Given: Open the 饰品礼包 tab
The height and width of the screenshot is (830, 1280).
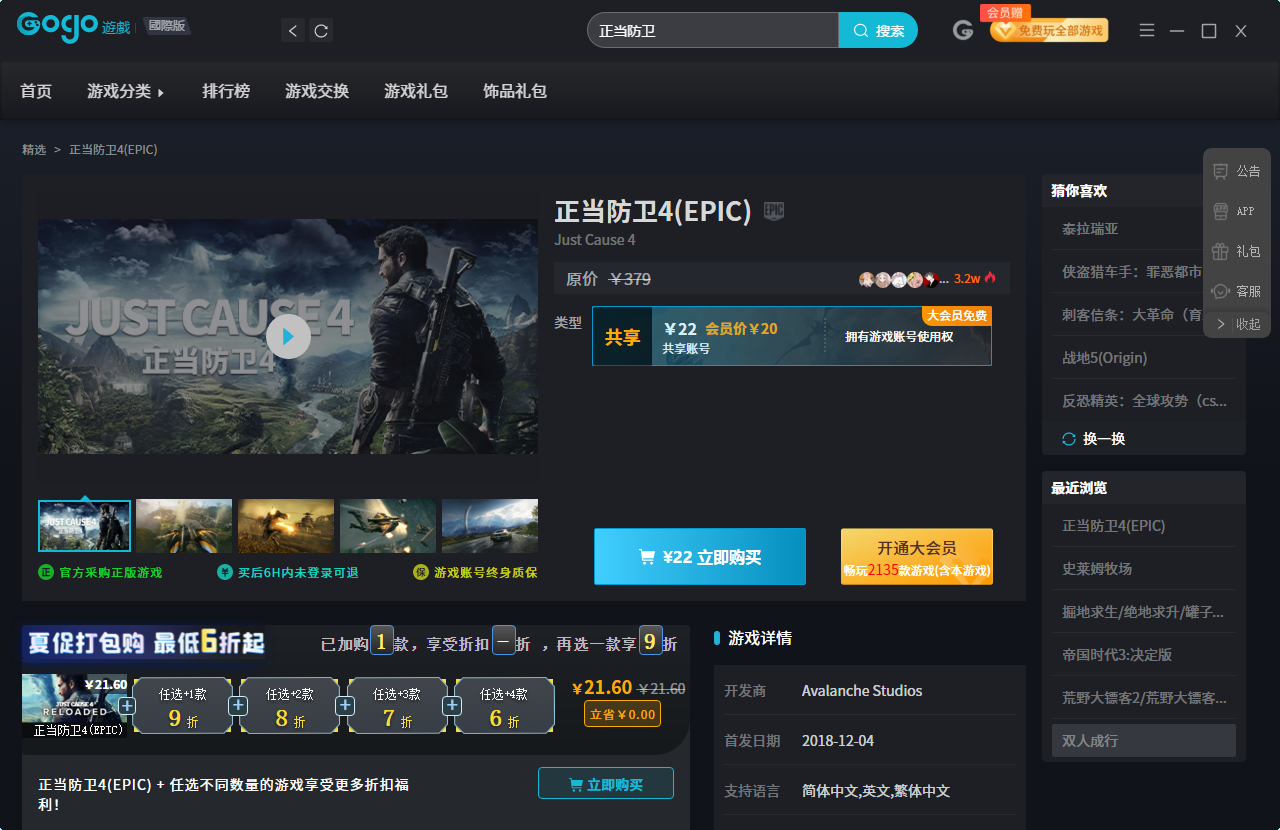Looking at the screenshot, I should click(515, 91).
